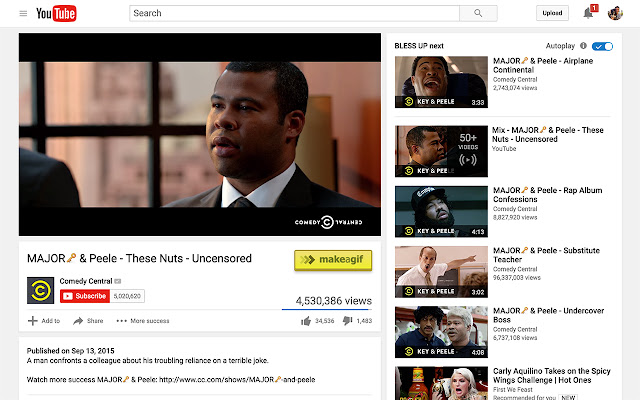This screenshot has width=640, height=400.
Task: Open the Substitute Teacher video thumbnail
Action: [441, 272]
